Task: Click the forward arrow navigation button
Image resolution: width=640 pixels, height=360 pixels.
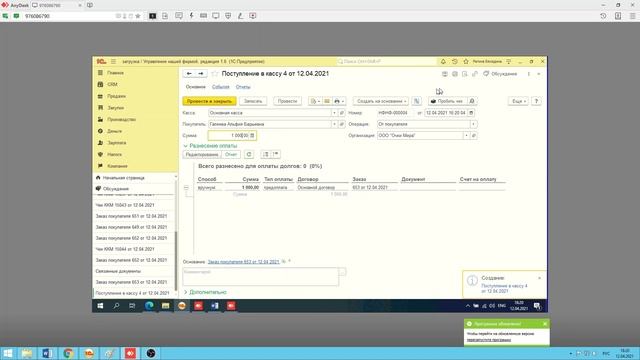Action: (x=201, y=73)
